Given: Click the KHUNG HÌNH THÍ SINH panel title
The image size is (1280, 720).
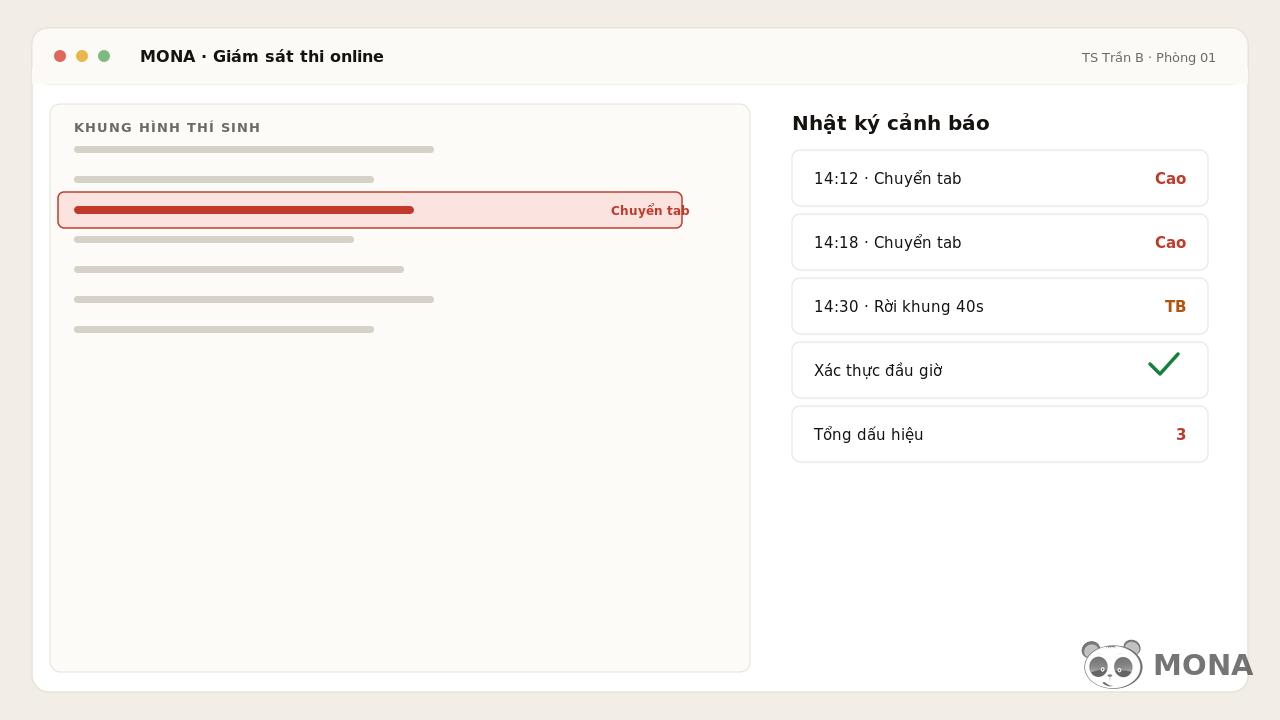Looking at the screenshot, I should click(167, 127).
